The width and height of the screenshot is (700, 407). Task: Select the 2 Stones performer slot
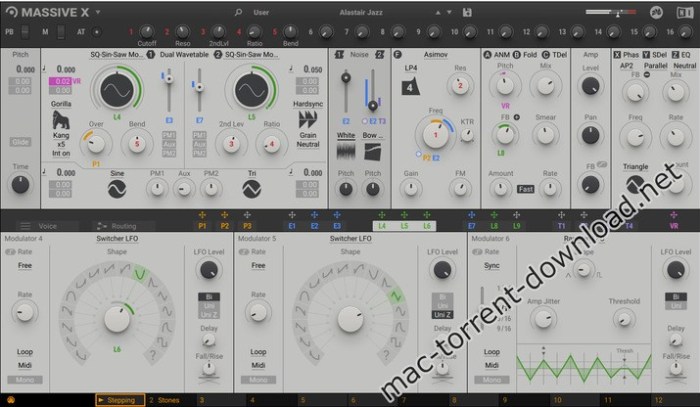point(164,400)
